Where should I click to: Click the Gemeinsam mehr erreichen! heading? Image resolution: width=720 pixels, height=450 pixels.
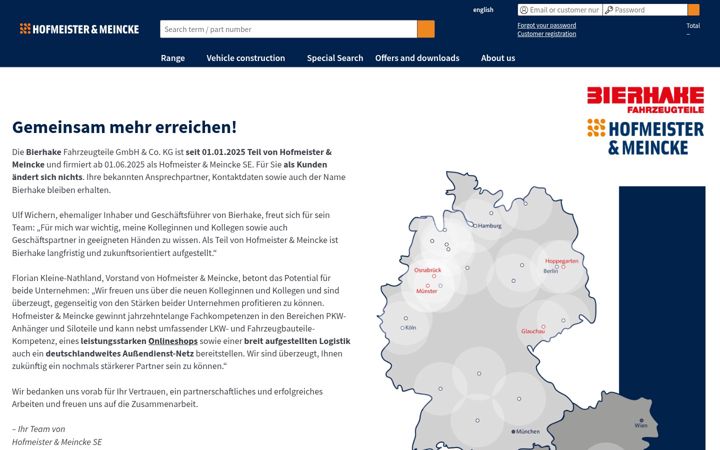[x=124, y=127]
